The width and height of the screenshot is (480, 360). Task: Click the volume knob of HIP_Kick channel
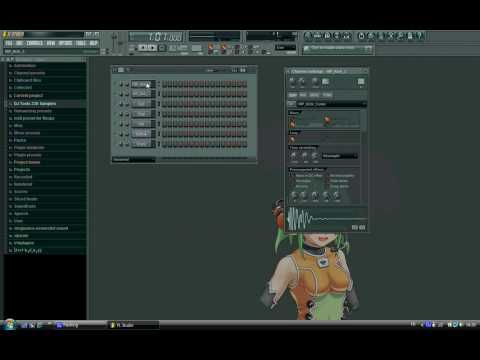(127, 84)
